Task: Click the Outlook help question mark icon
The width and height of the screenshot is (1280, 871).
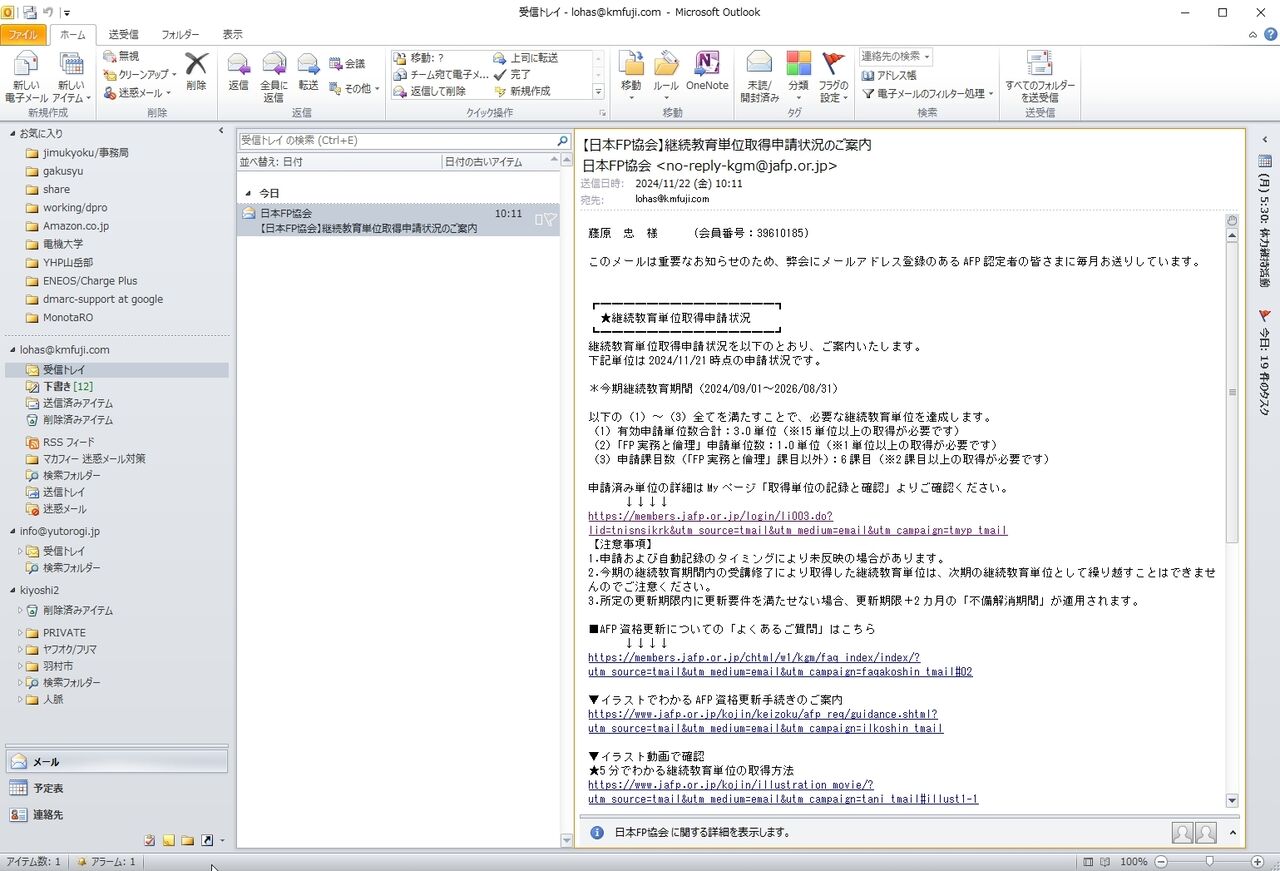Action: [x=1269, y=34]
